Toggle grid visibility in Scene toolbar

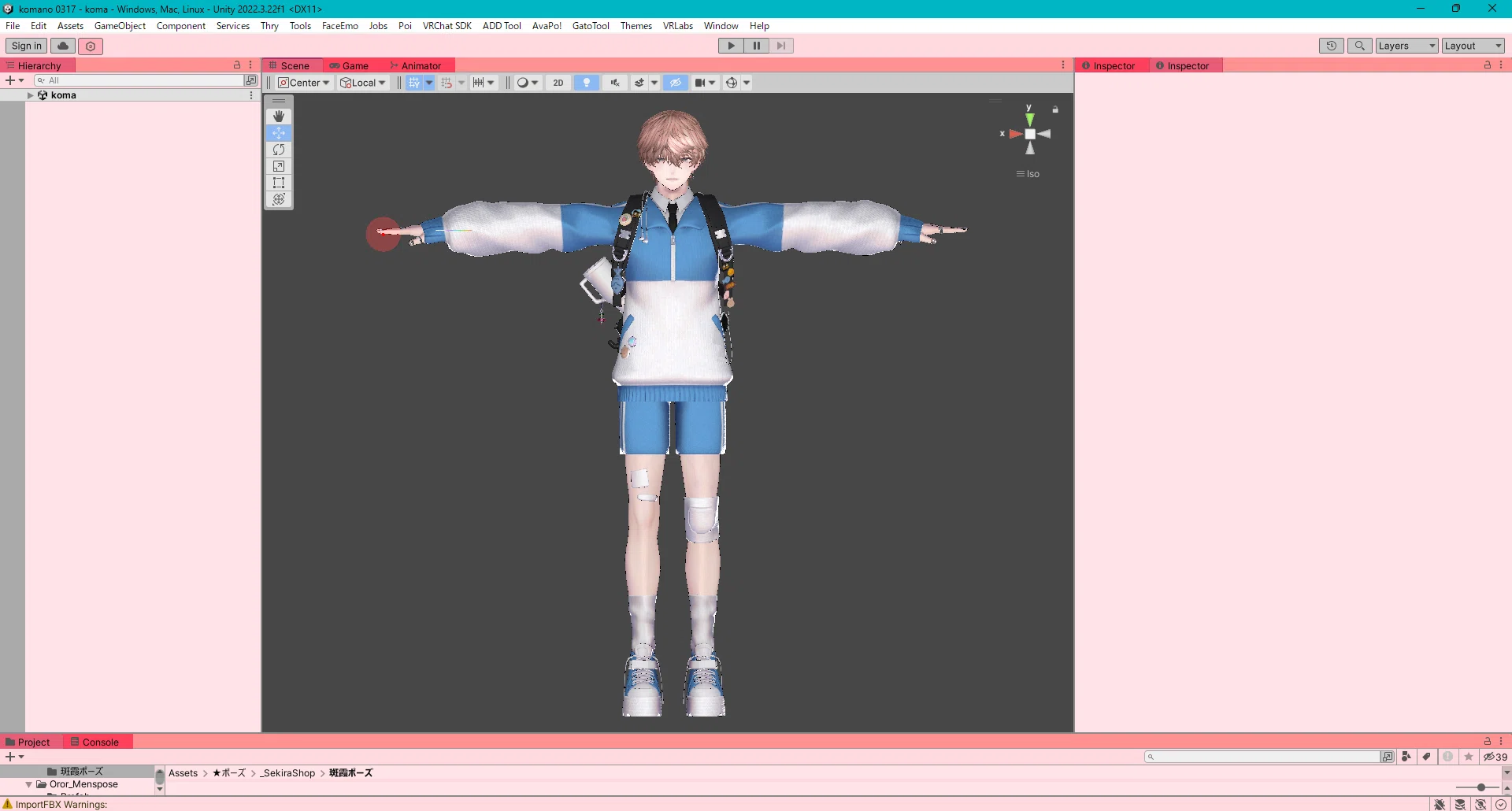pyautogui.click(x=414, y=83)
